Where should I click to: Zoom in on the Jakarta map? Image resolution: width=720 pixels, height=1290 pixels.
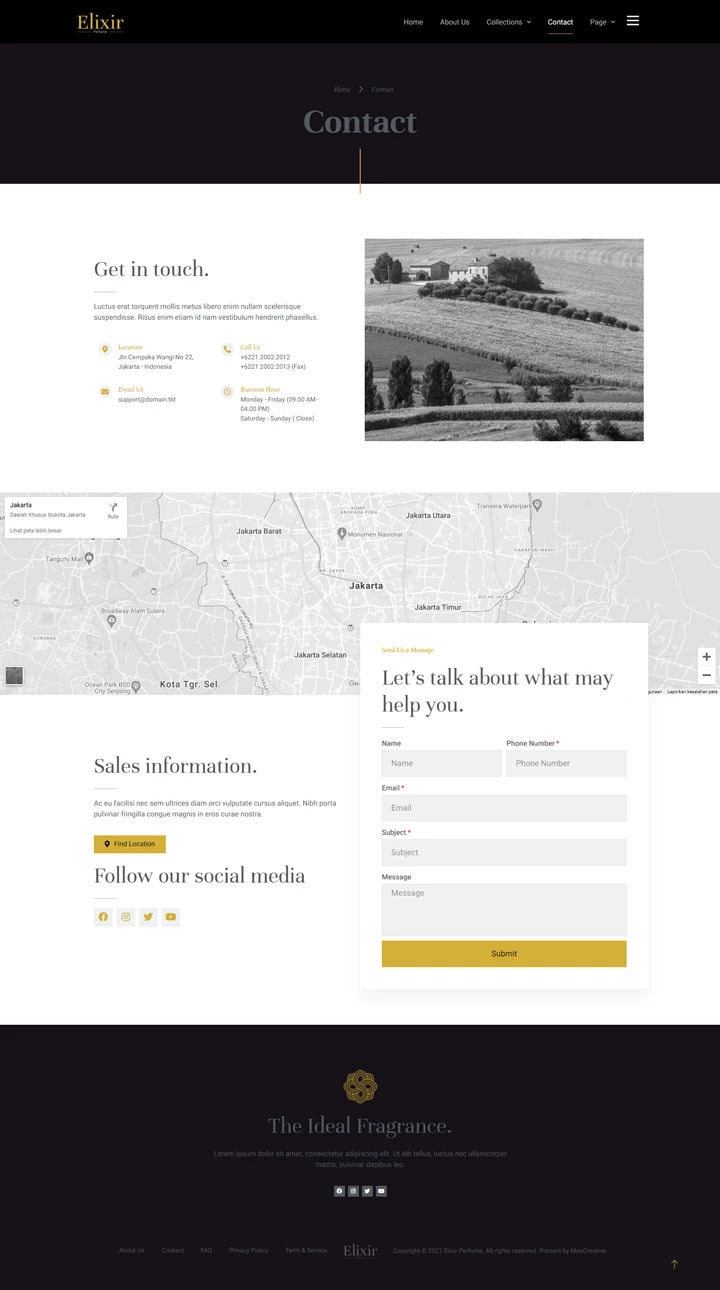point(706,657)
